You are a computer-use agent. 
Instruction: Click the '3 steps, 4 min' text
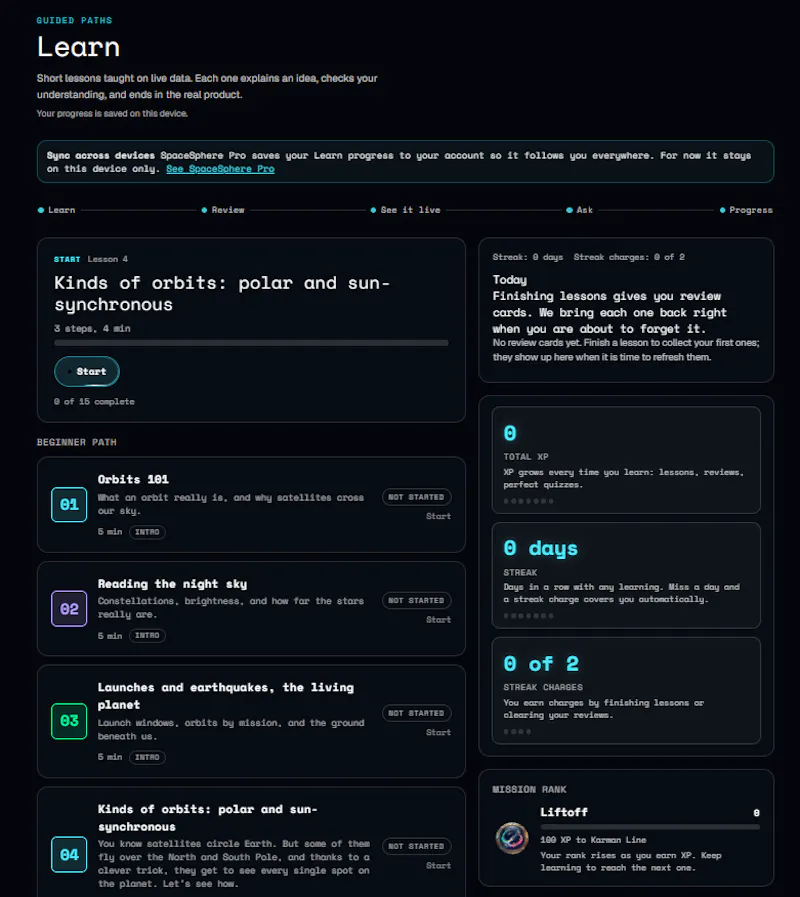tap(92, 328)
